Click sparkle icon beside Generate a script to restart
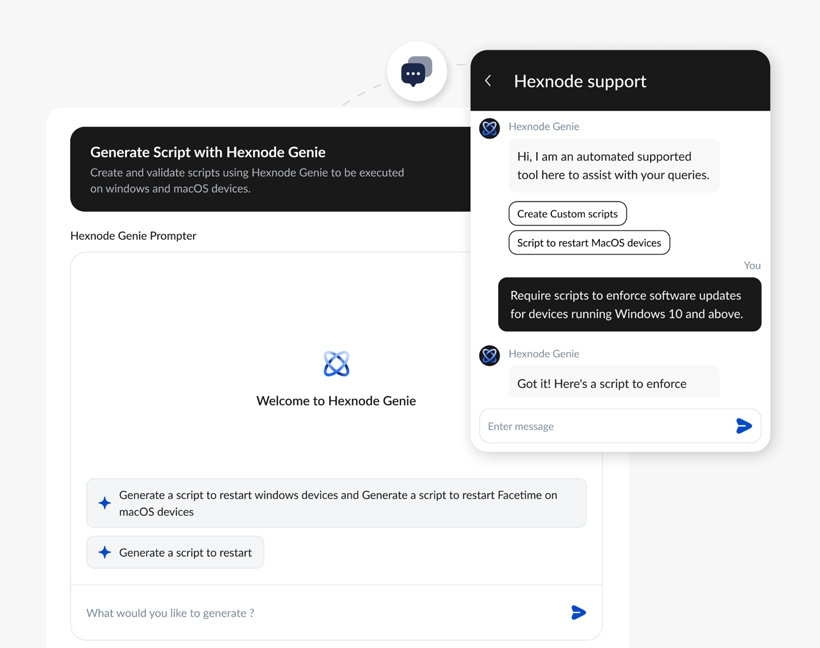The height and width of the screenshot is (648, 820). (x=105, y=552)
